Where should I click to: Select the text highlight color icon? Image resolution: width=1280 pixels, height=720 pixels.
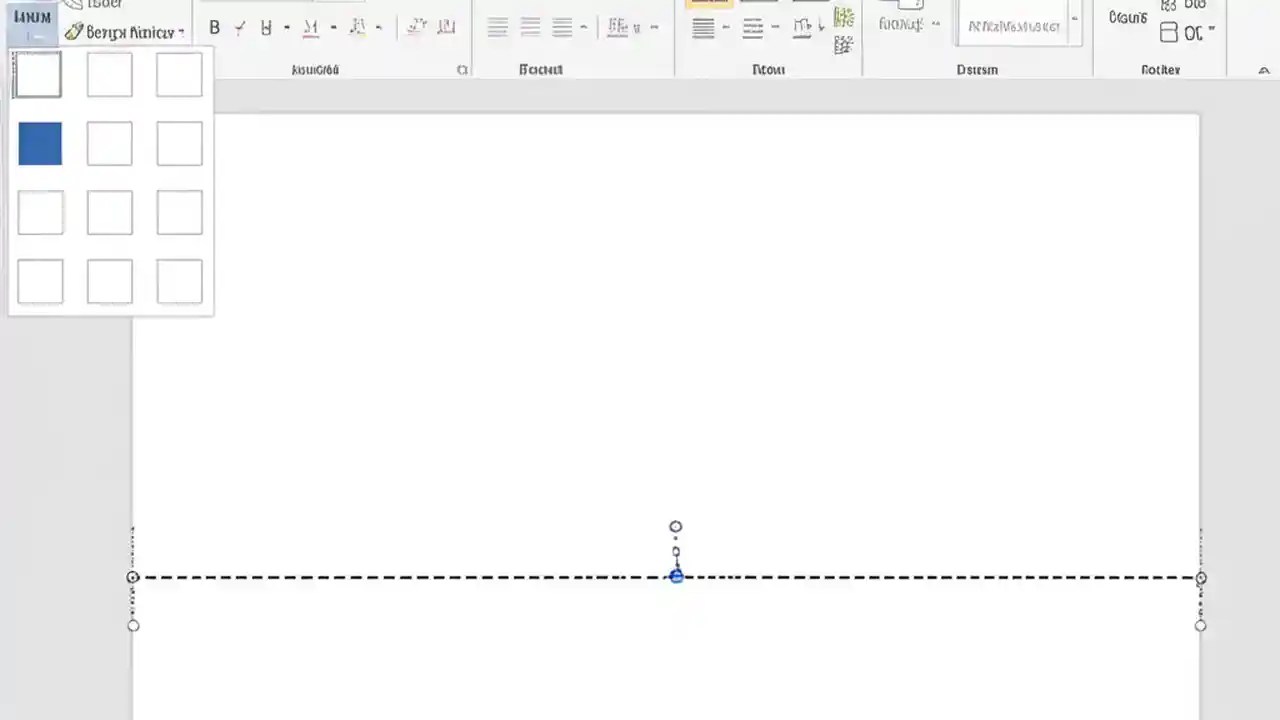358,27
